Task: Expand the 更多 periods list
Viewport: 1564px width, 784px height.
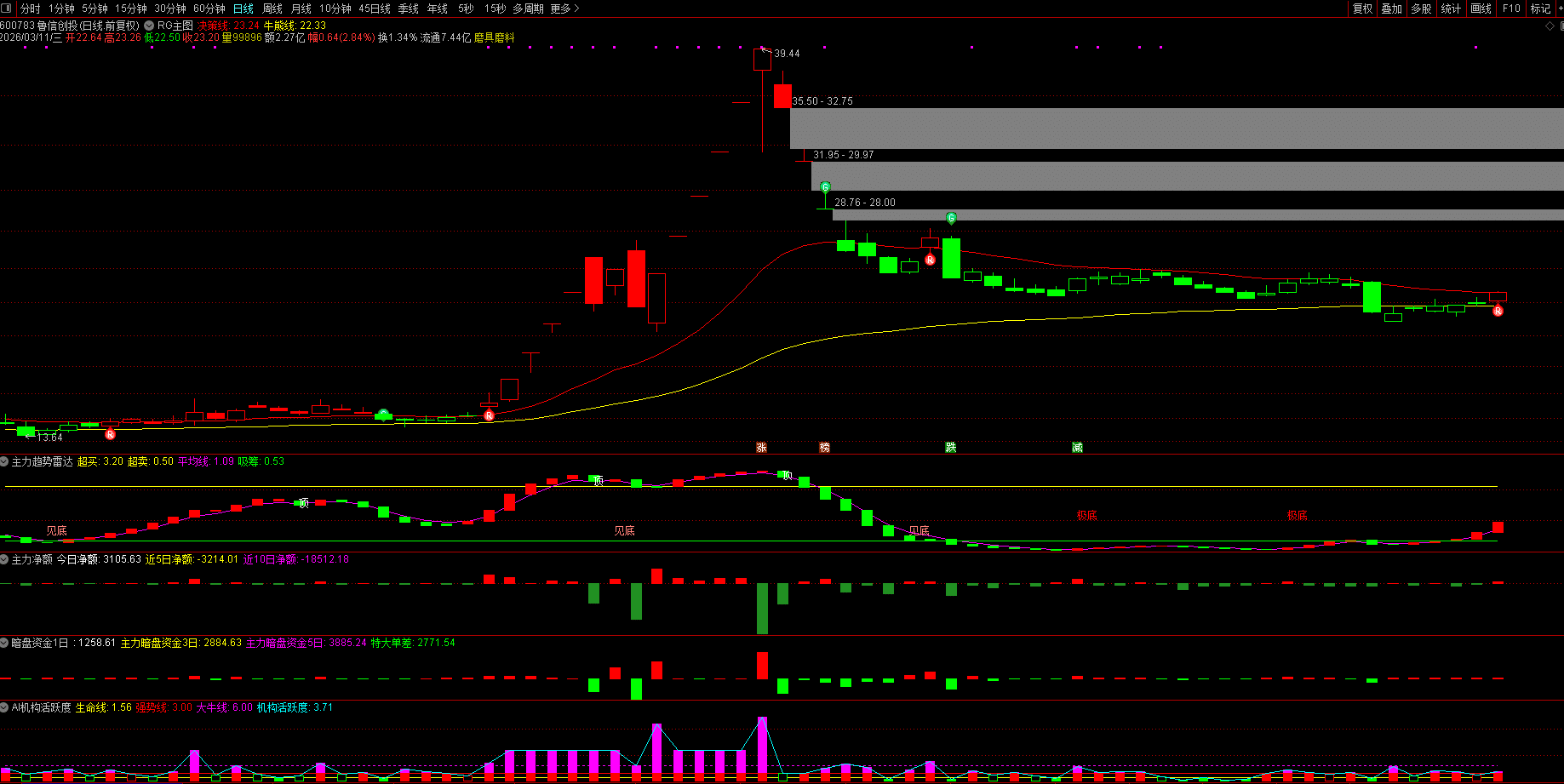Action: [564, 9]
